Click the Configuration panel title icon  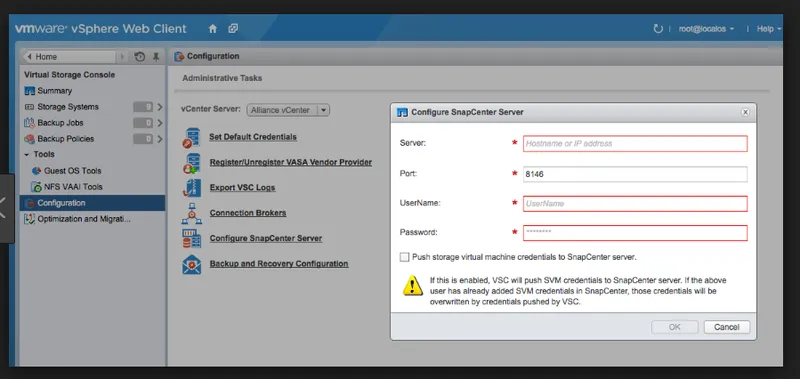[x=179, y=56]
